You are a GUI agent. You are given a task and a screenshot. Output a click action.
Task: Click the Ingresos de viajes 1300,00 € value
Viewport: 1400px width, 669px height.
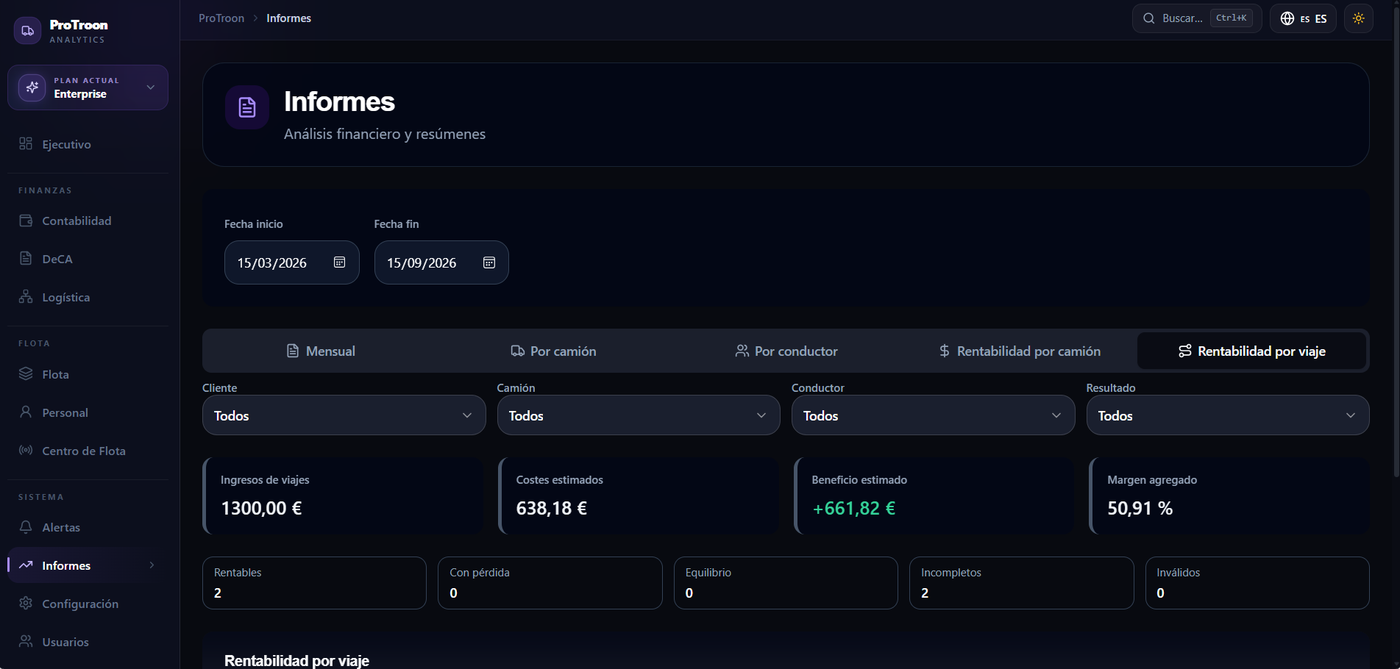pos(261,508)
